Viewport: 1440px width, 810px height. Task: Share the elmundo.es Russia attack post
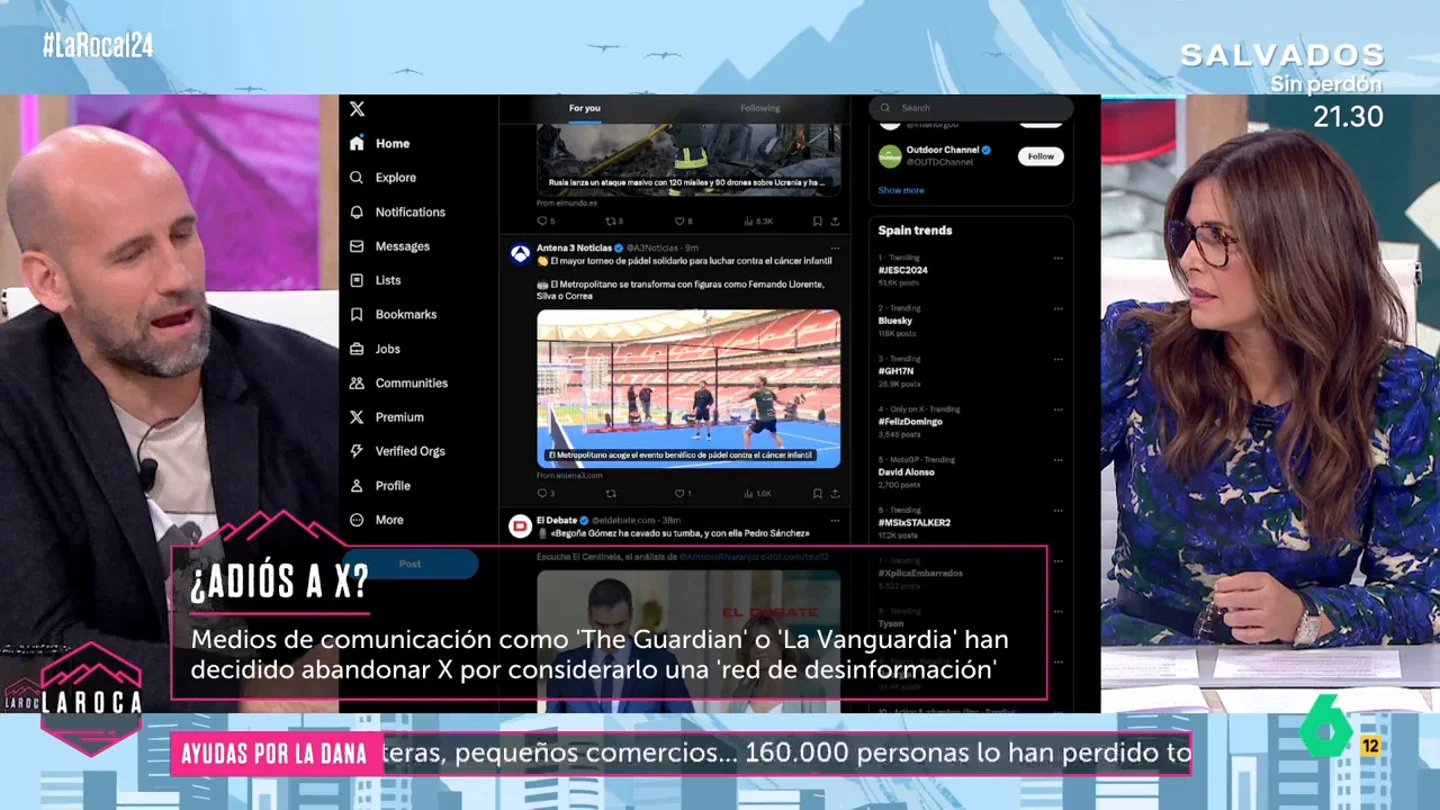point(835,221)
